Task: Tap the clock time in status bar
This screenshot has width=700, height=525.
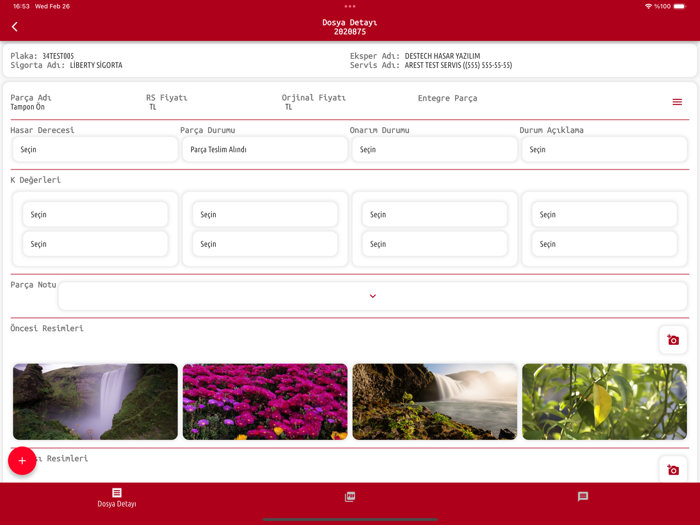Action: point(21,6)
